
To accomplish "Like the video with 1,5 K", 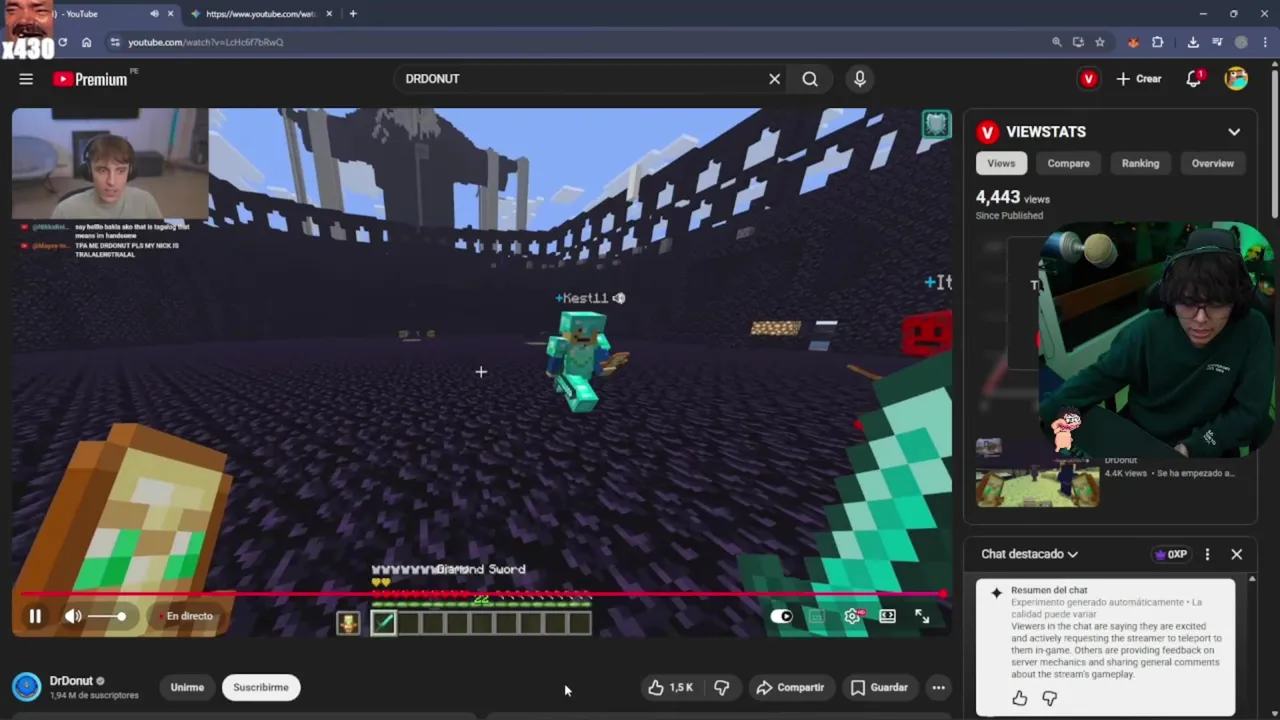I will 671,687.
